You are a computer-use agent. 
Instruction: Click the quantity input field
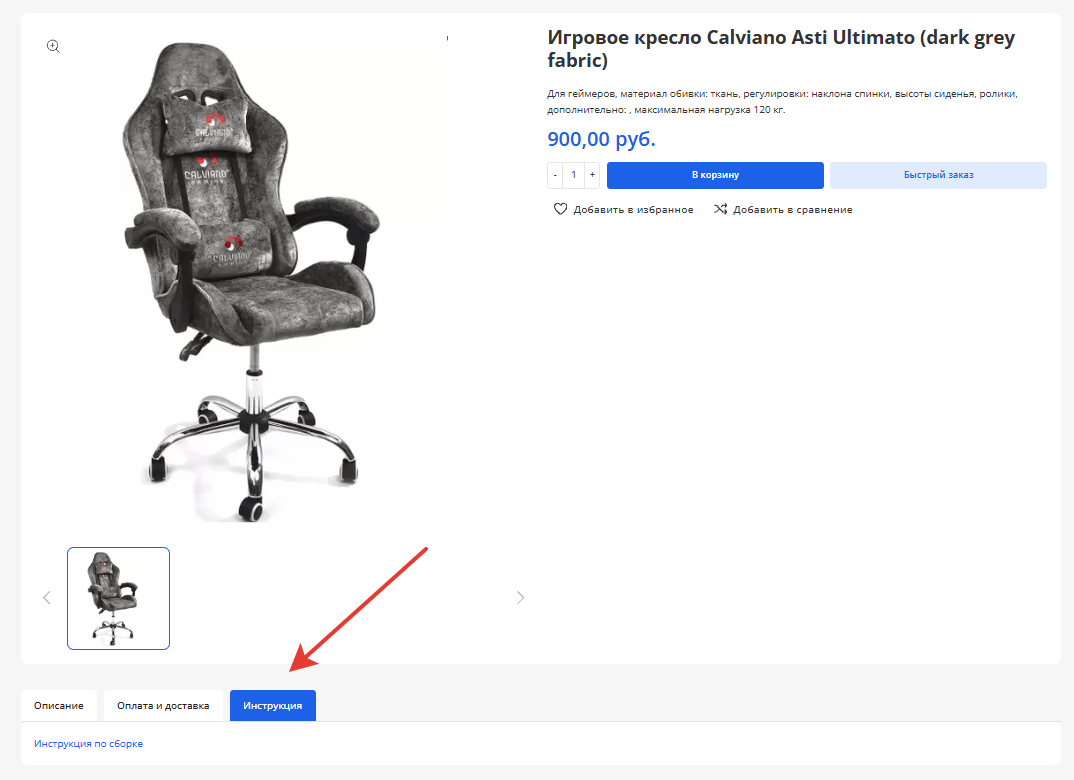coord(573,175)
